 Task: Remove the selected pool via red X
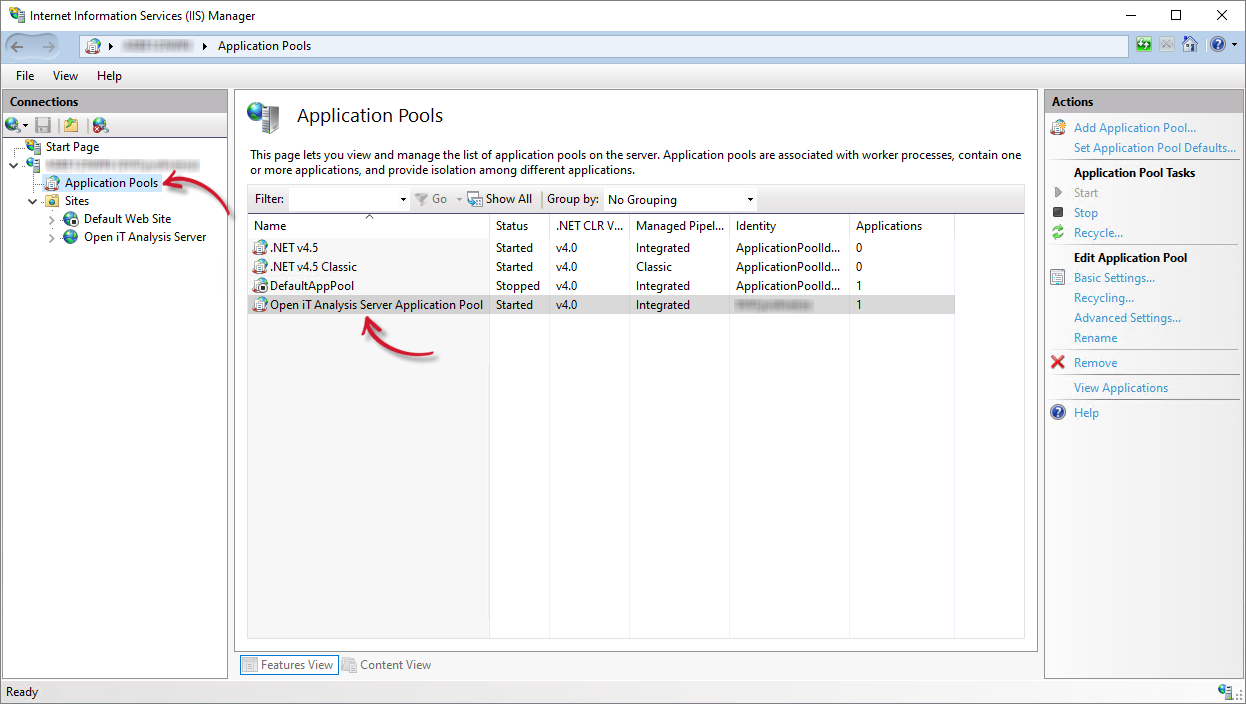1058,362
